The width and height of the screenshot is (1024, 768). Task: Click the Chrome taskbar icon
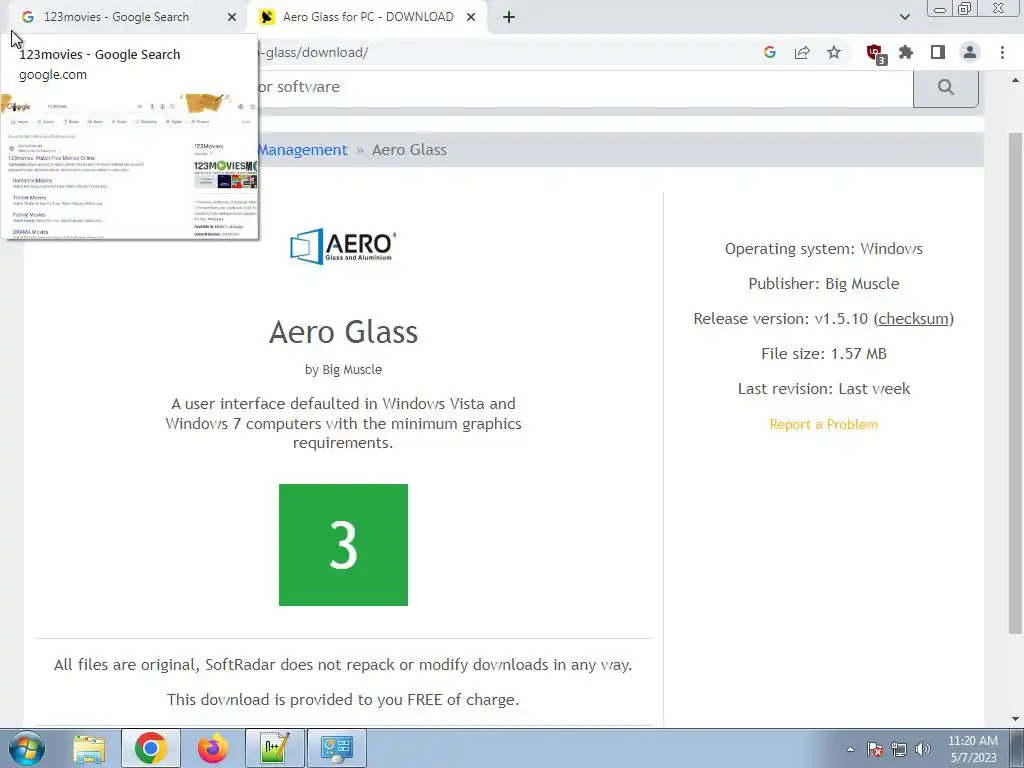(151, 748)
